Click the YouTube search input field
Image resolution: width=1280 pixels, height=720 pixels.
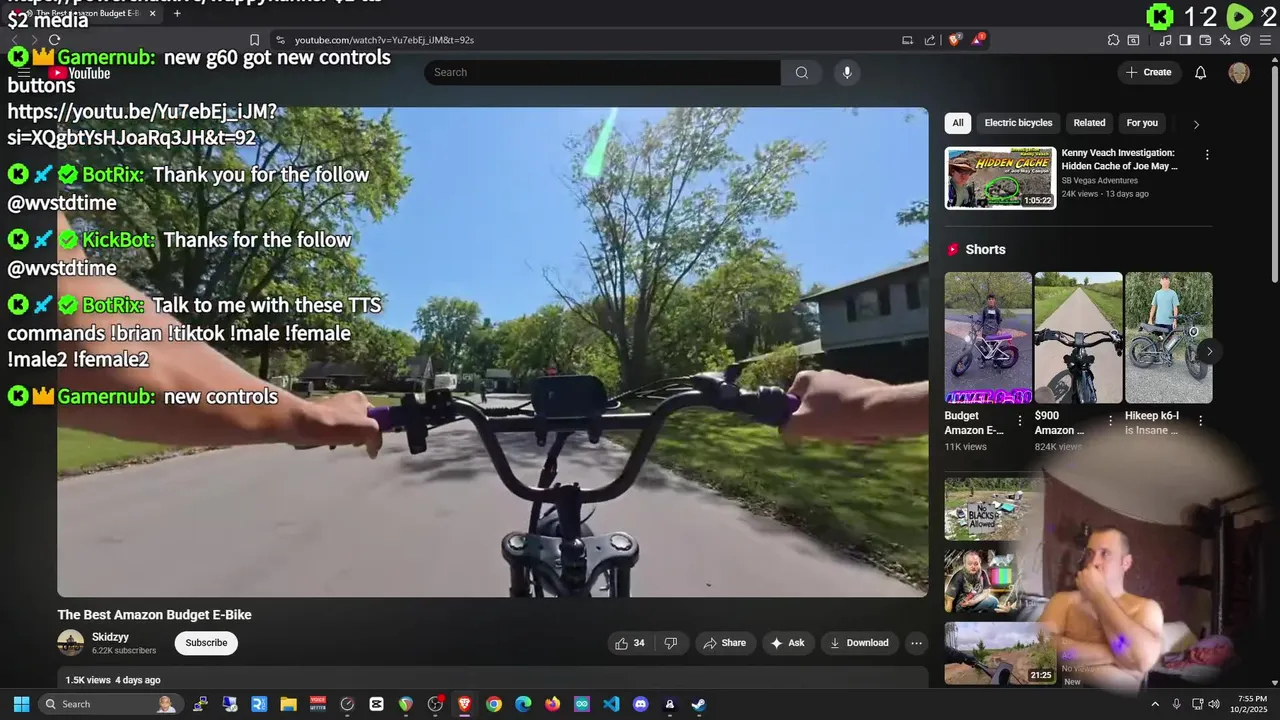[x=602, y=72]
